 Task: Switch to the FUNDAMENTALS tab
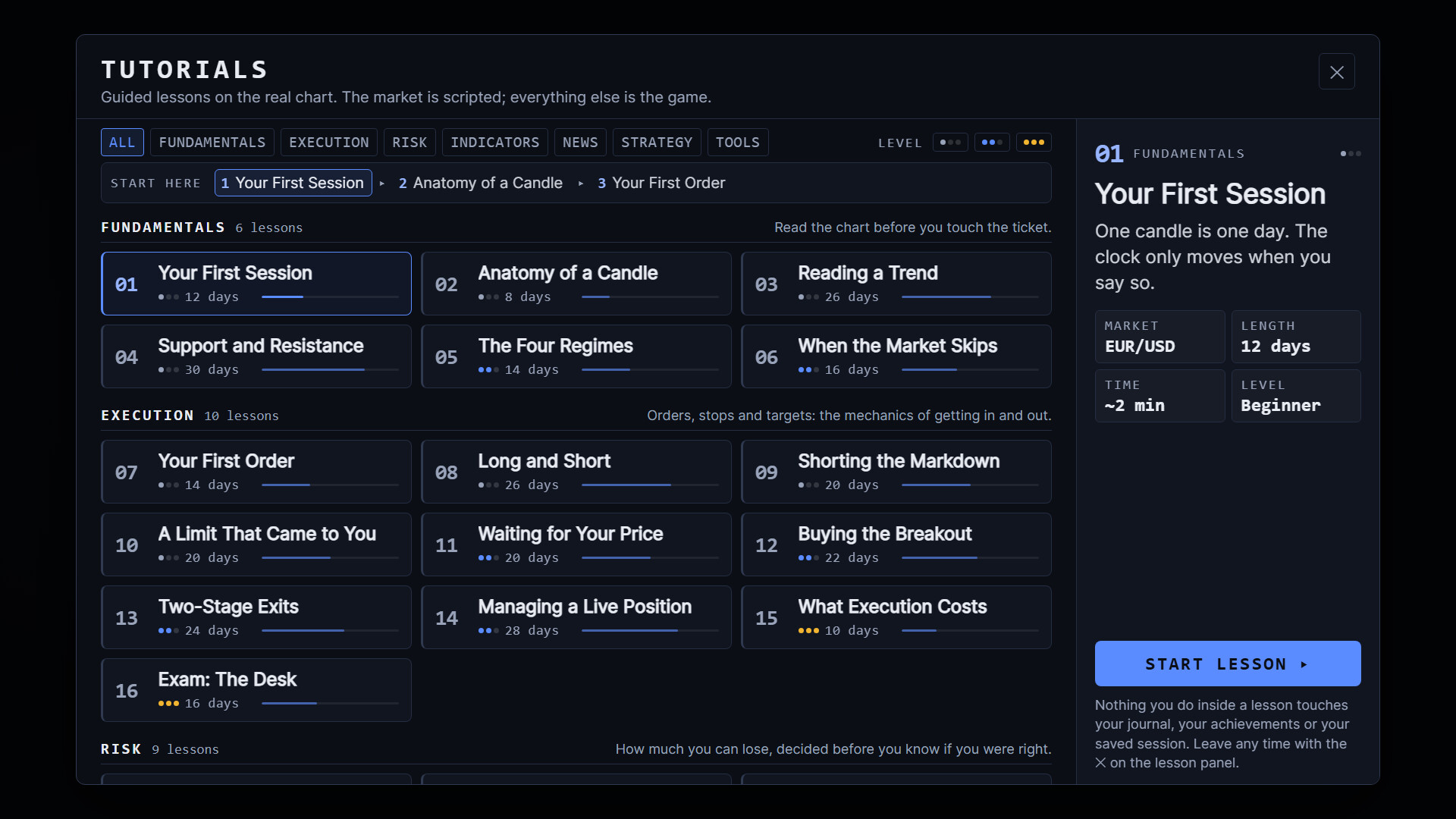coord(212,143)
